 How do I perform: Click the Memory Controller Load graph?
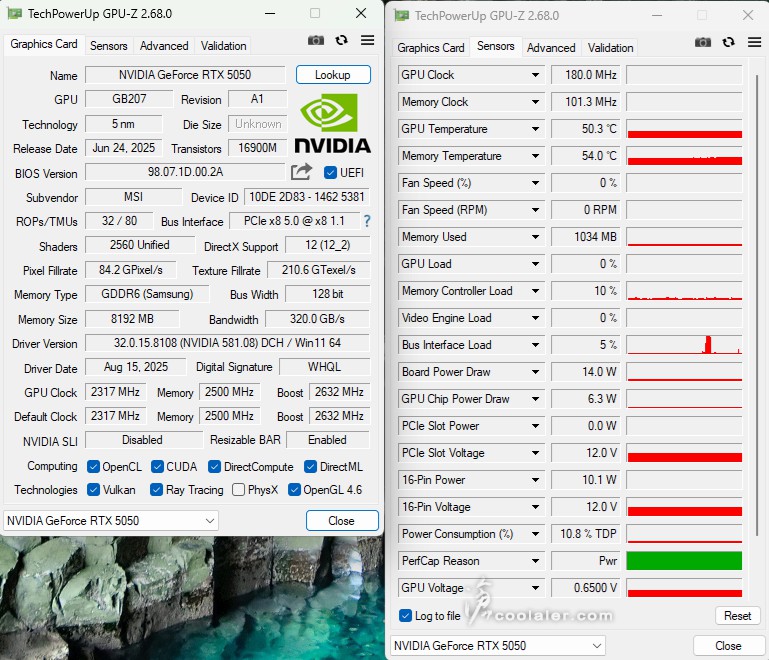pos(684,291)
